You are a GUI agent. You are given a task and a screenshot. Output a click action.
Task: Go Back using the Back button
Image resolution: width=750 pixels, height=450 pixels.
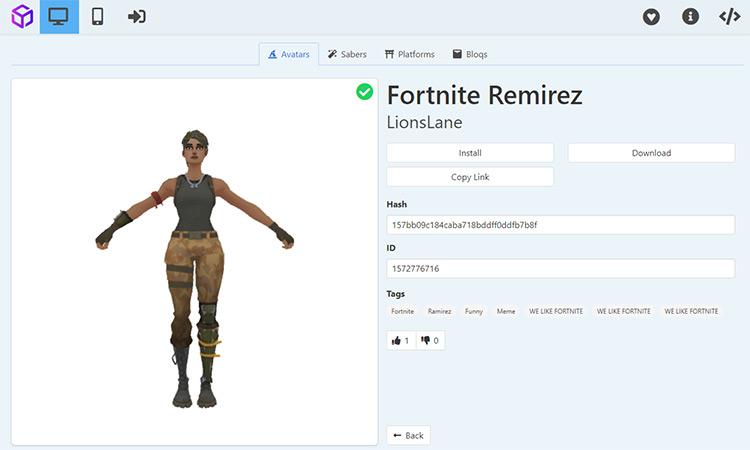coord(408,436)
